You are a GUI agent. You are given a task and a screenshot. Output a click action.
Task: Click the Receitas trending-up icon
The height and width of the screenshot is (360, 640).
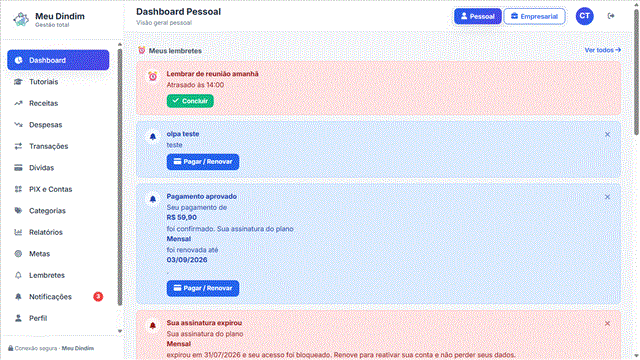[x=18, y=103]
